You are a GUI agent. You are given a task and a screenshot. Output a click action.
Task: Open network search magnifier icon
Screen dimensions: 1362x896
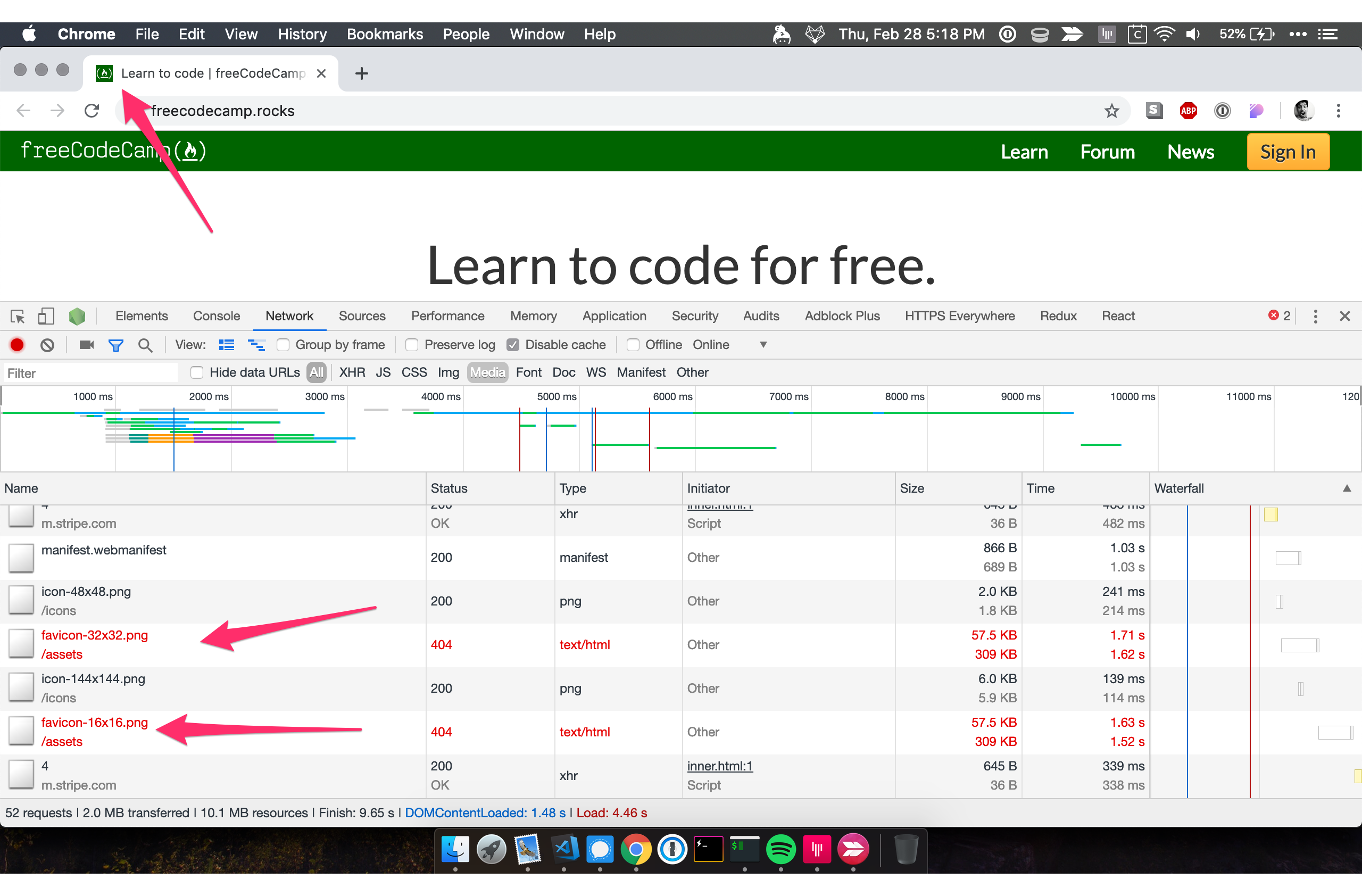click(145, 345)
